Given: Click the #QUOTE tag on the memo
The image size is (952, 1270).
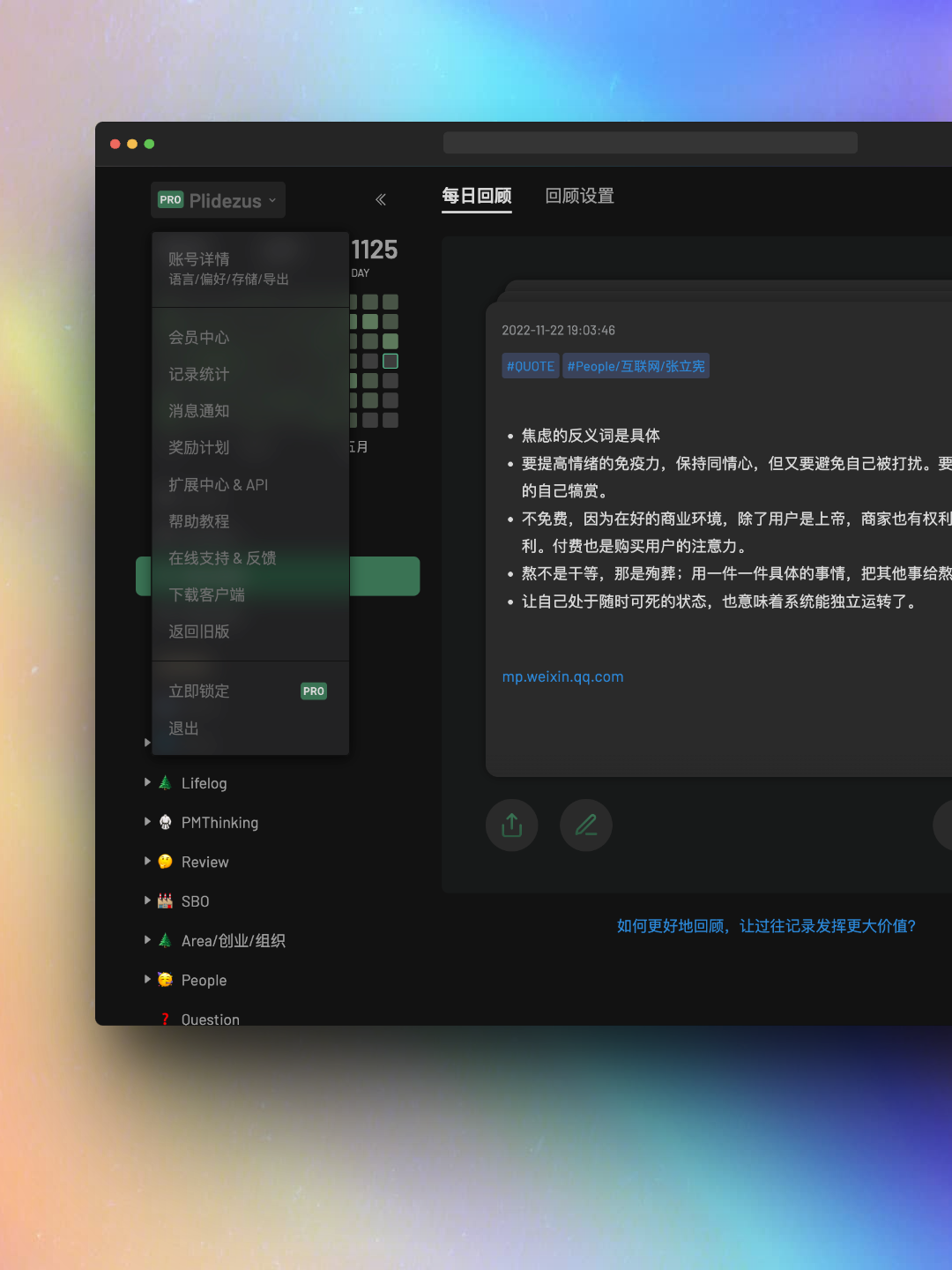Looking at the screenshot, I should coord(530,366).
